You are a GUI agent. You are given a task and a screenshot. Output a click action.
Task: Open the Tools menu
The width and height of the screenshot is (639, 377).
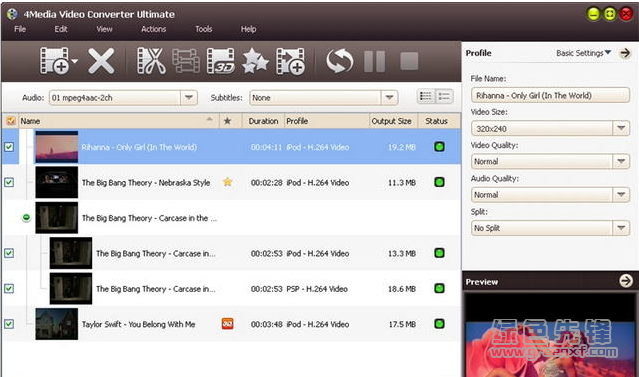point(203,29)
